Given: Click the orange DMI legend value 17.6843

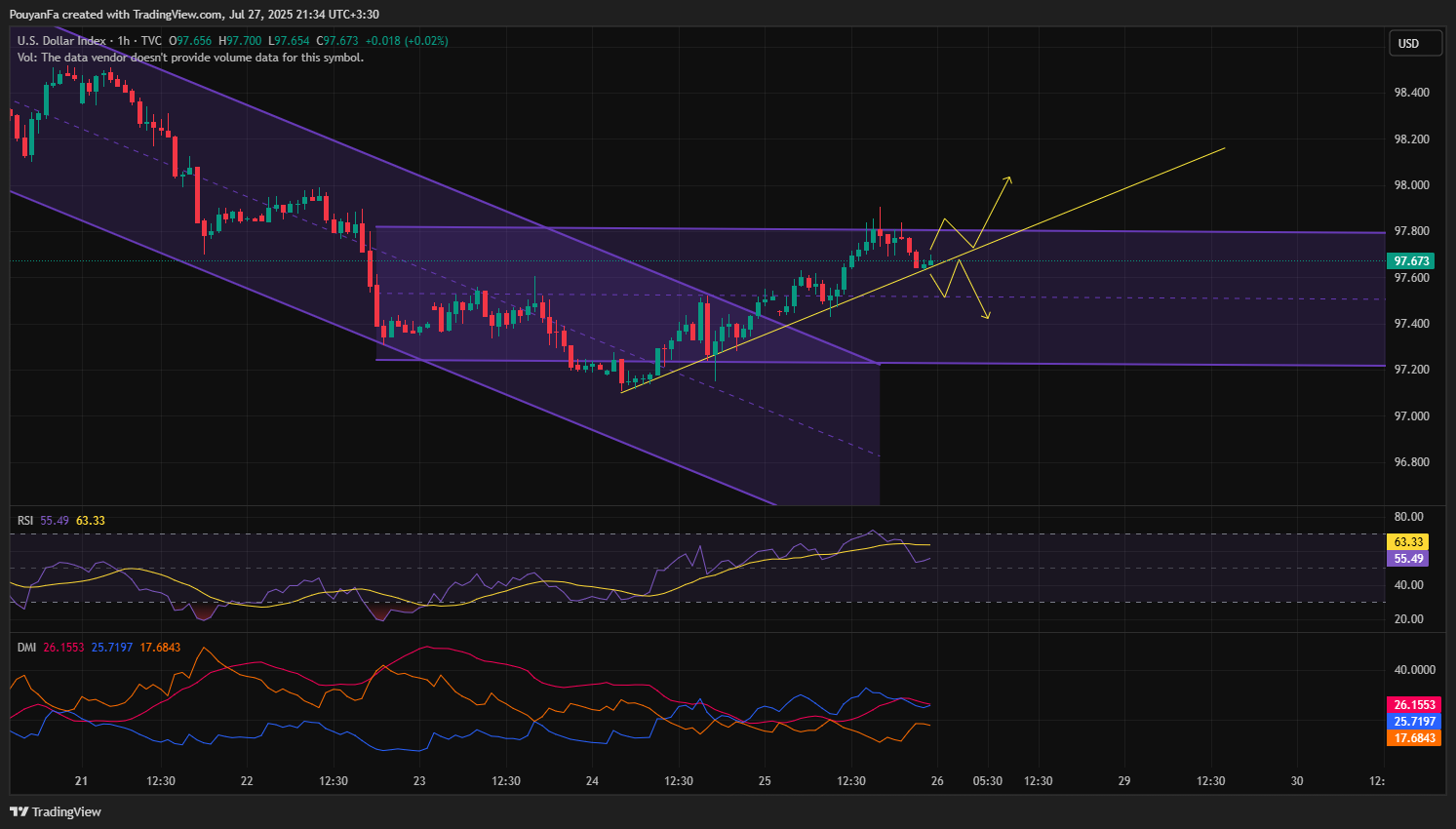Looking at the screenshot, I should (160, 648).
